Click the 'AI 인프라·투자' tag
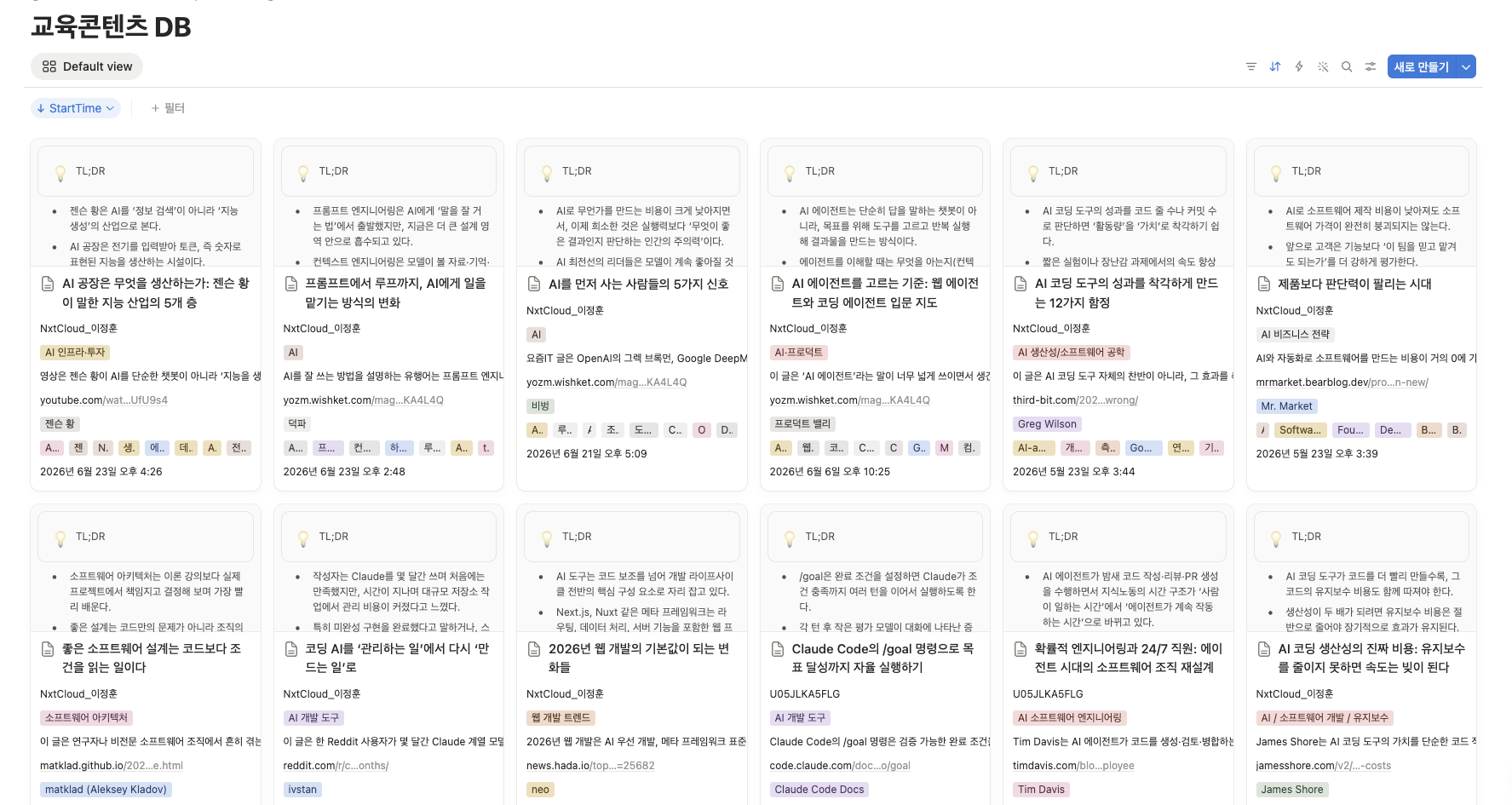 tap(75, 353)
